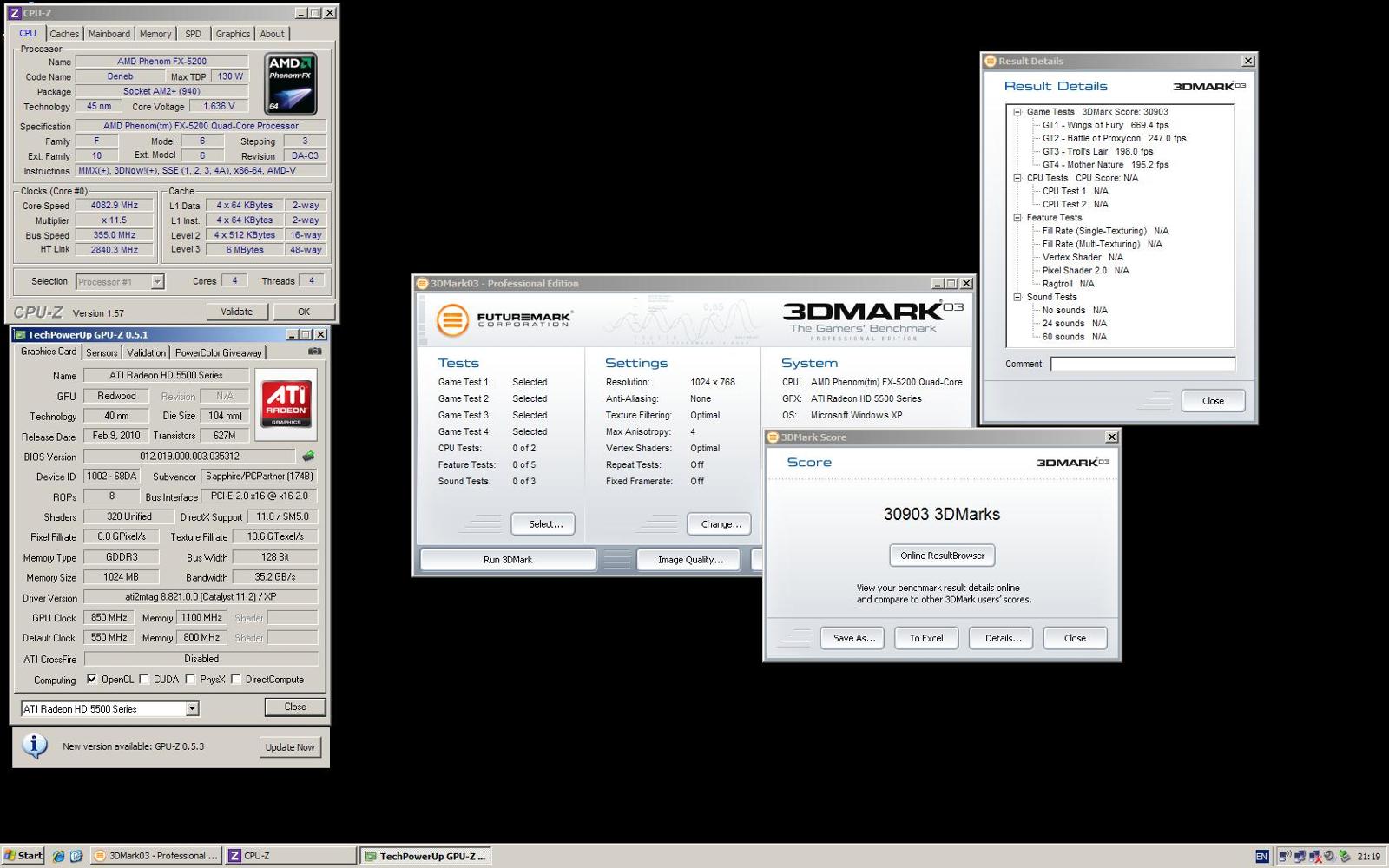Click Save As... in 3DMark Score dialog

pyautogui.click(x=853, y=638)
